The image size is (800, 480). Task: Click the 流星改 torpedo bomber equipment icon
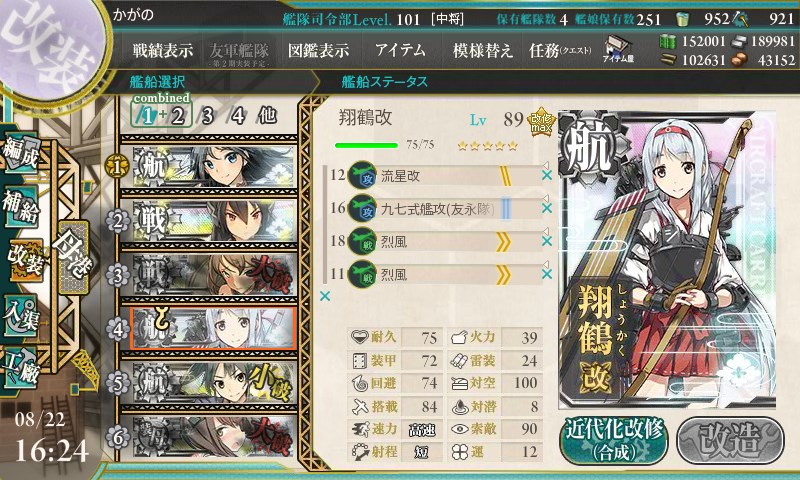[362, 175]
